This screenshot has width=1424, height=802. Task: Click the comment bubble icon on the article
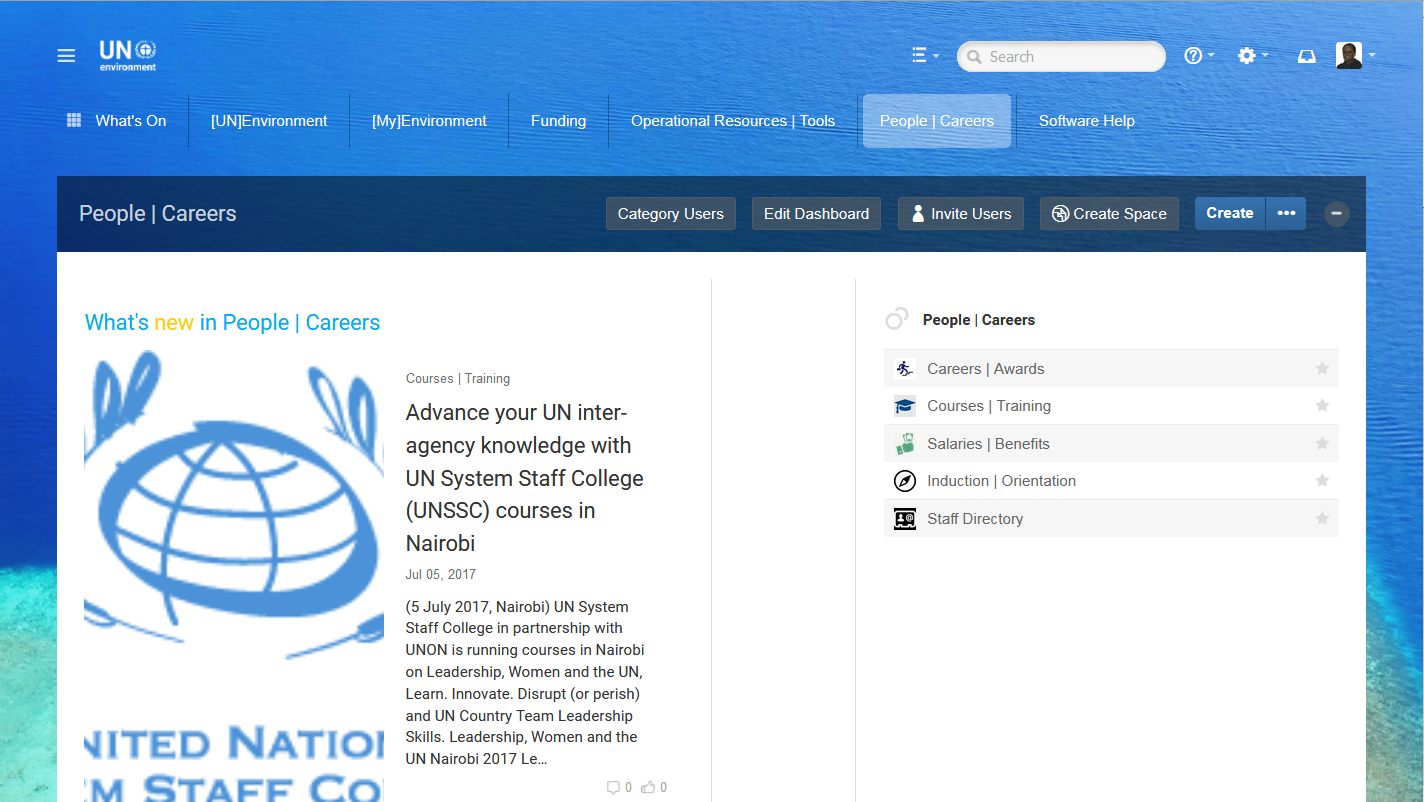coord(613,787)
